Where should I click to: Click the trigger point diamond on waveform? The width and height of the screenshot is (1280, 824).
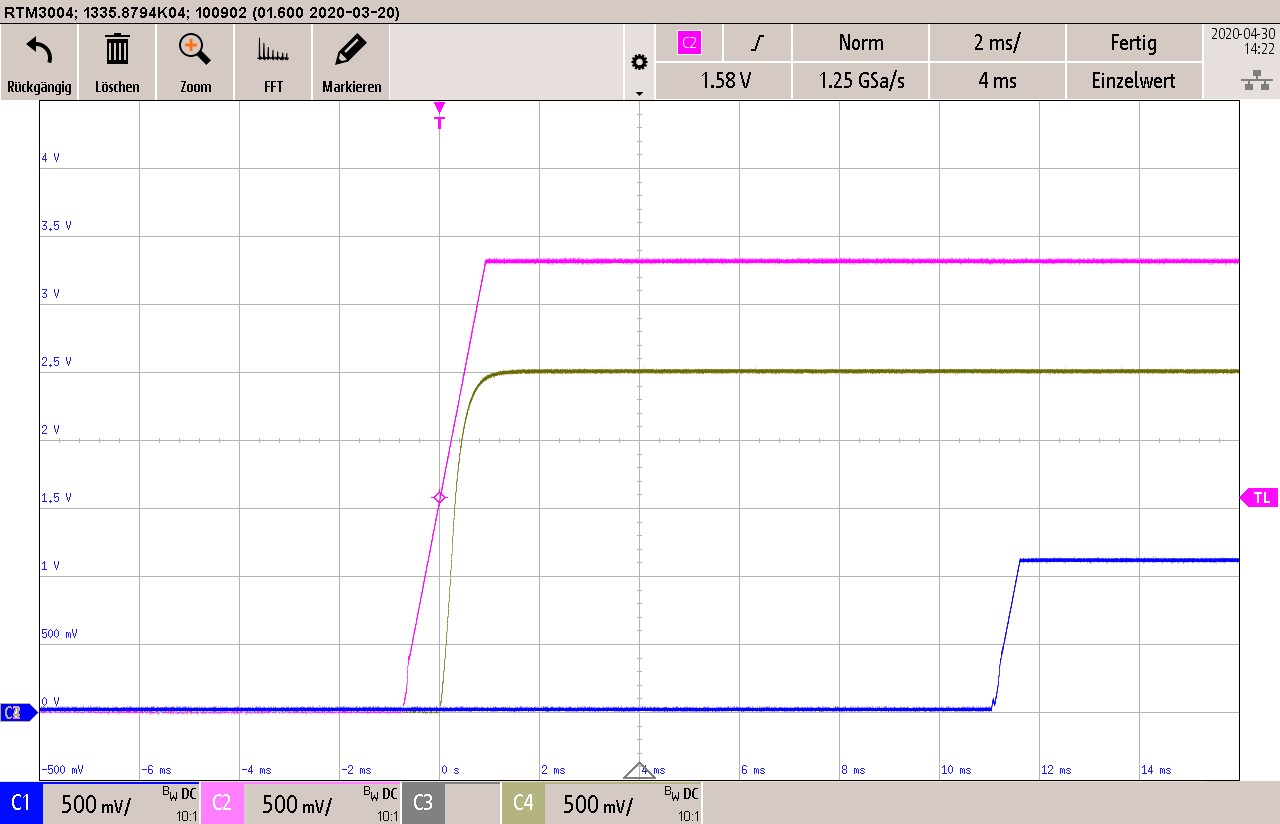point(439,497)
